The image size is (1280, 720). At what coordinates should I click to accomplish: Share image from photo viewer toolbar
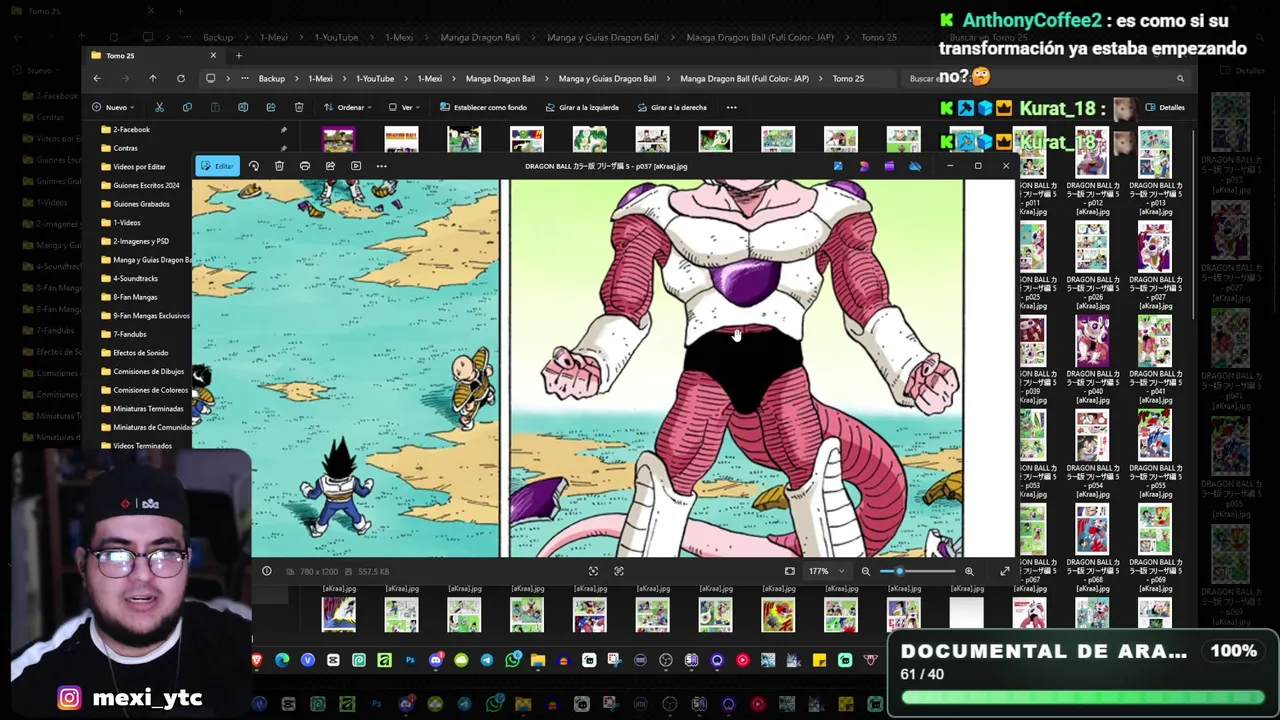(x=330, y=166)
